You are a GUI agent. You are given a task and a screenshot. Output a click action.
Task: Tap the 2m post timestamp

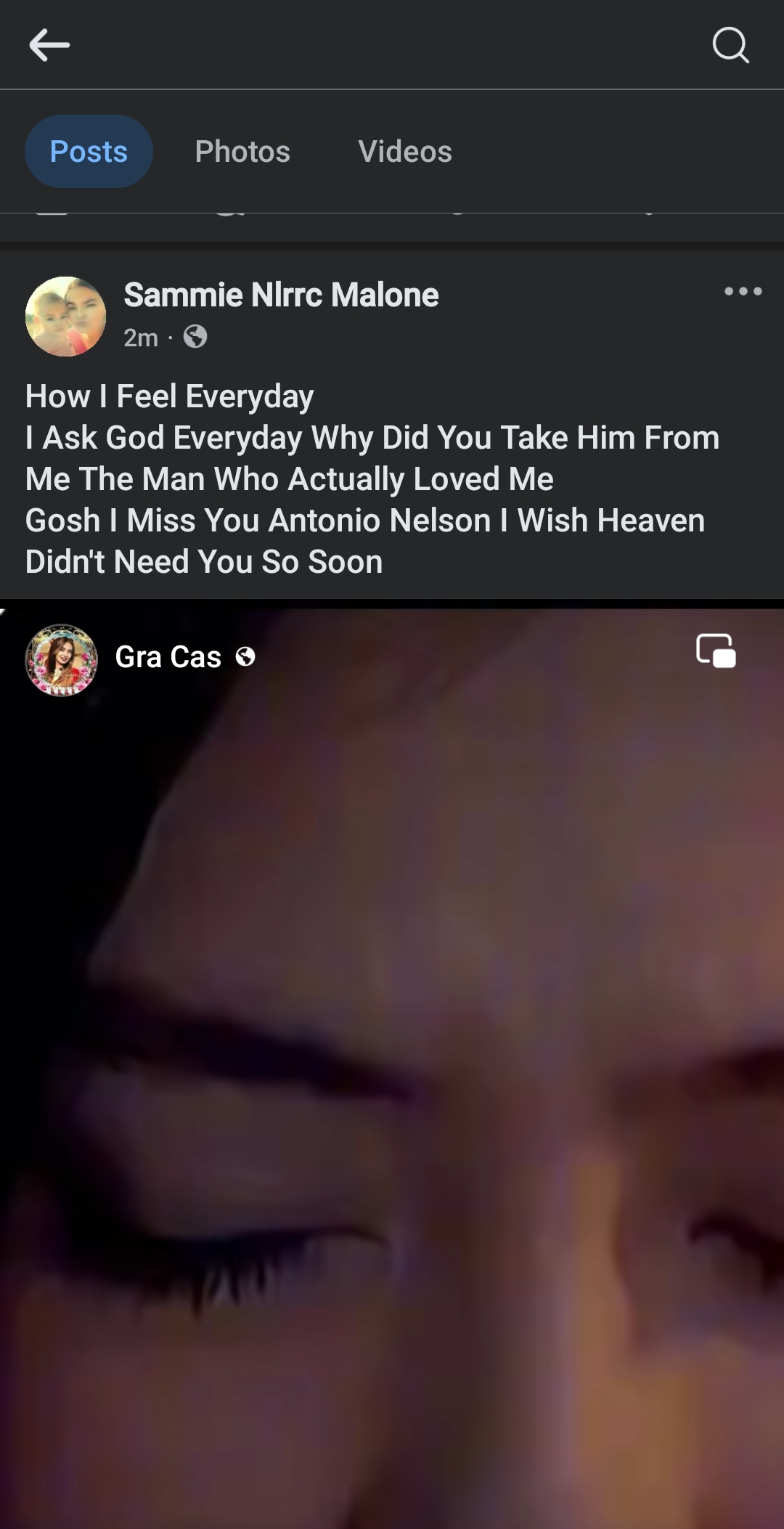point(141,338)
